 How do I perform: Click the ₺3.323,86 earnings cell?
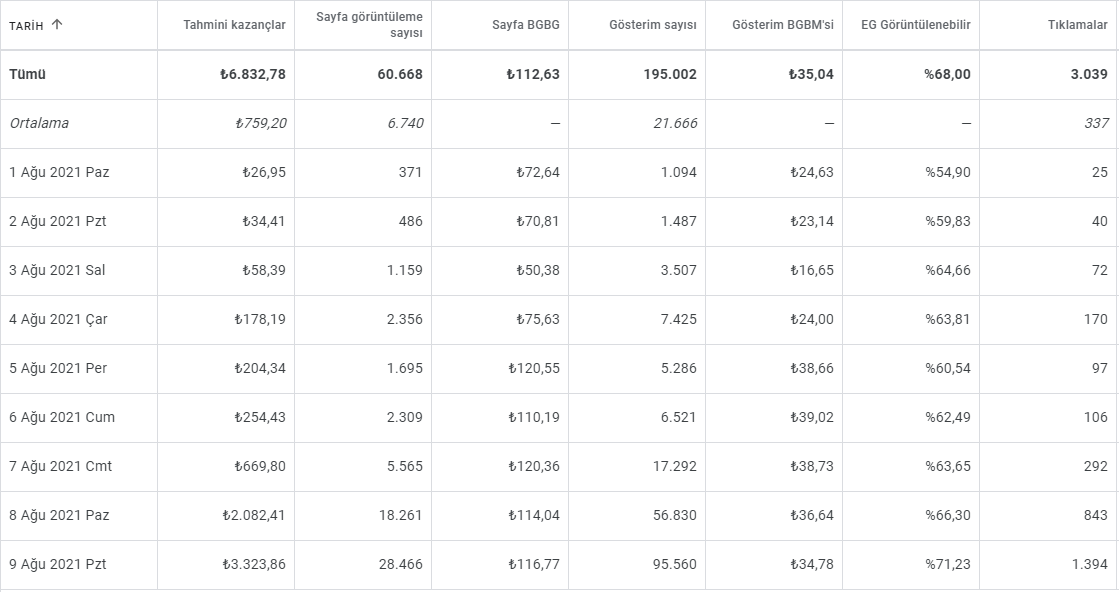254,564
